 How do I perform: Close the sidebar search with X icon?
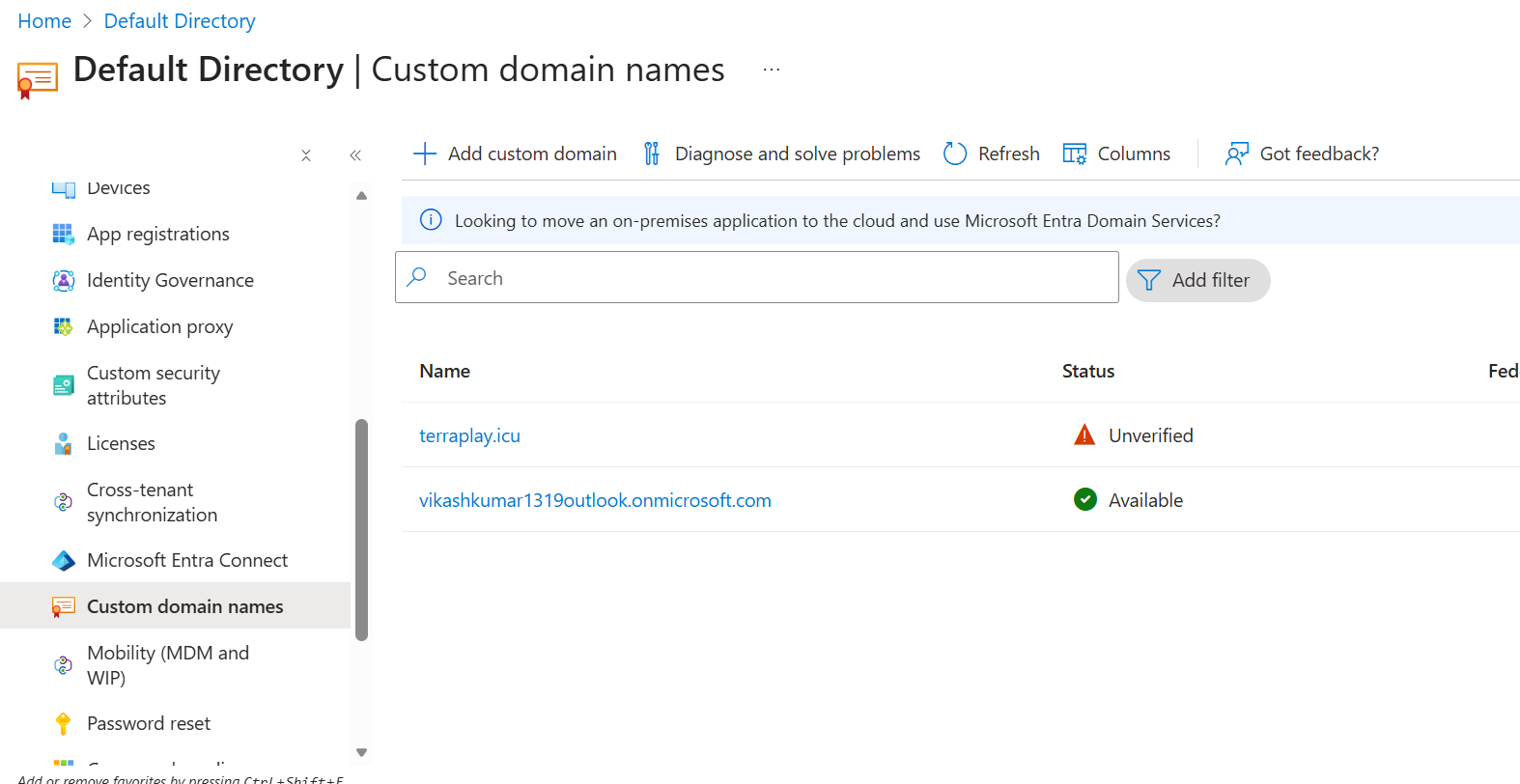[x=306, y=155]
